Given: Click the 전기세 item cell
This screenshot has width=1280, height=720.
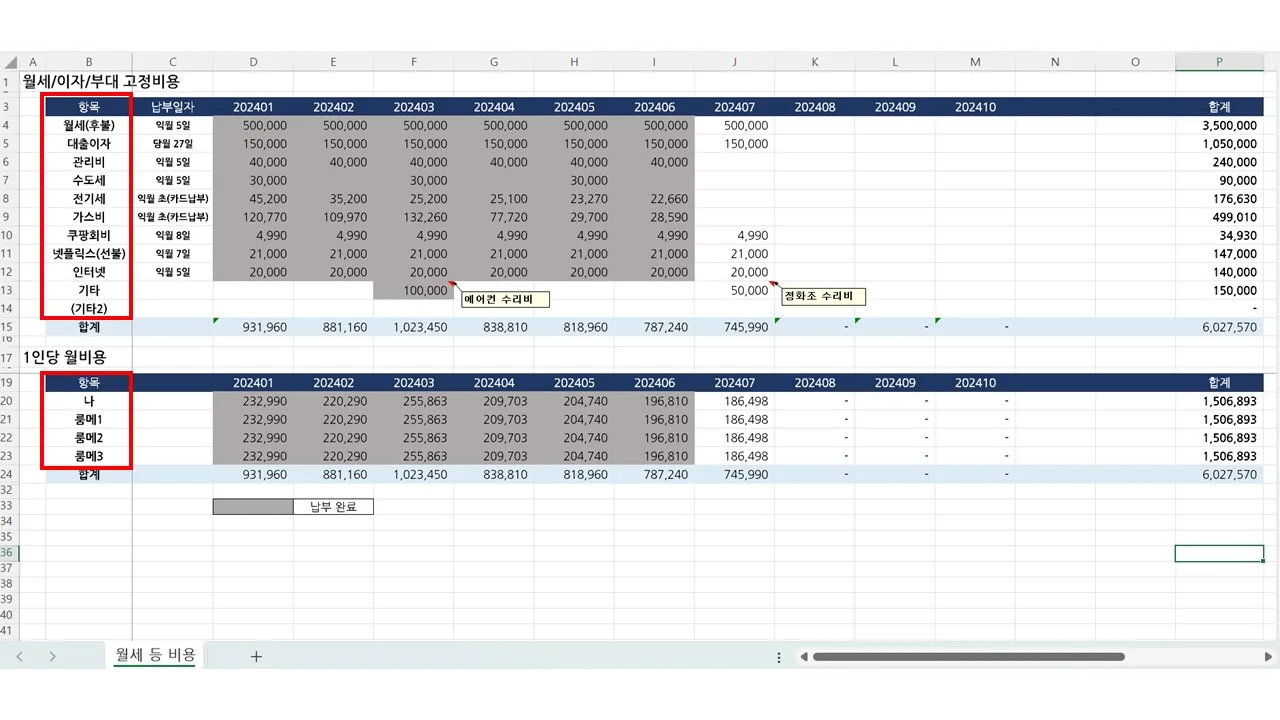Looking at the screenshot, I should 89,199.
